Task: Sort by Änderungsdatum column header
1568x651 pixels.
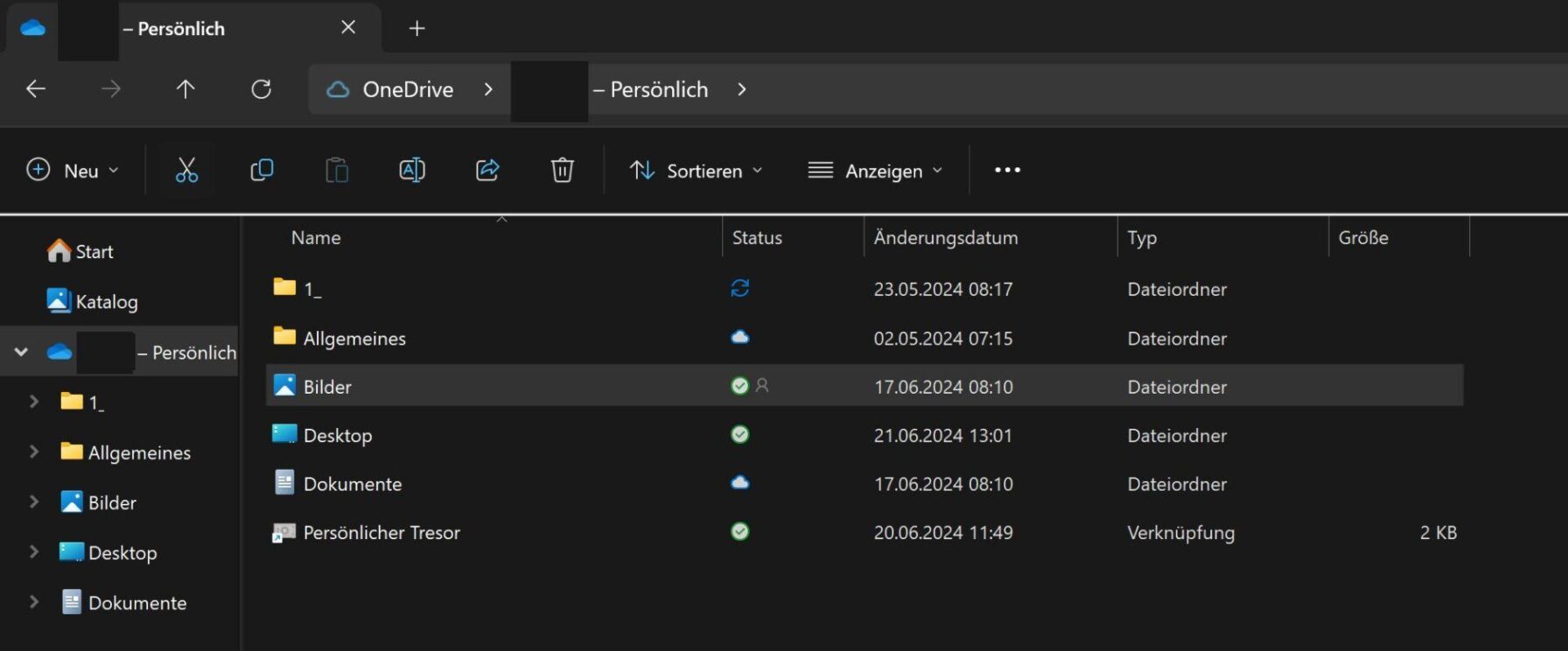Action: [946, 238]
